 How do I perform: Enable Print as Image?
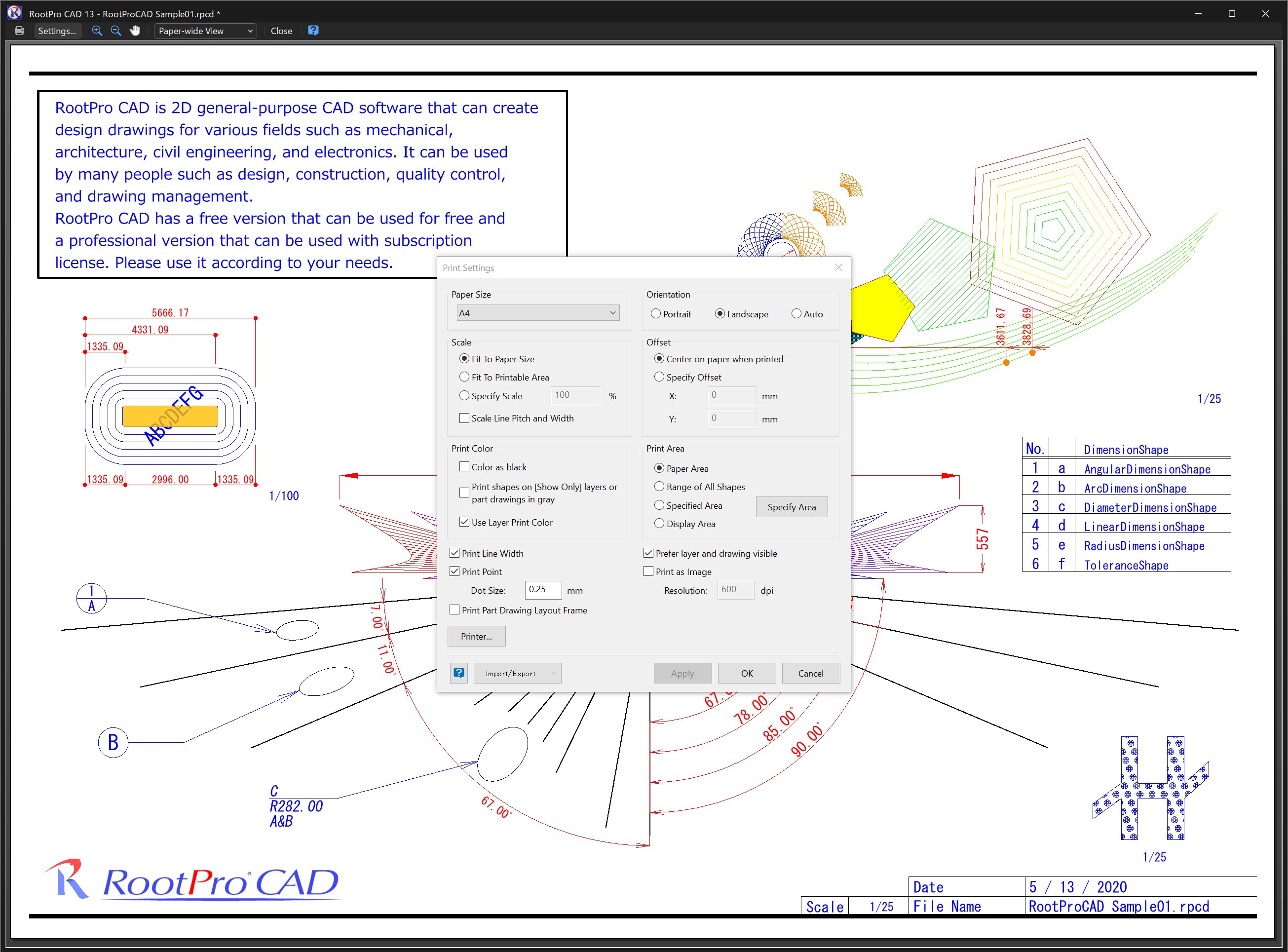pyautogui.click(x=678, y=571)
